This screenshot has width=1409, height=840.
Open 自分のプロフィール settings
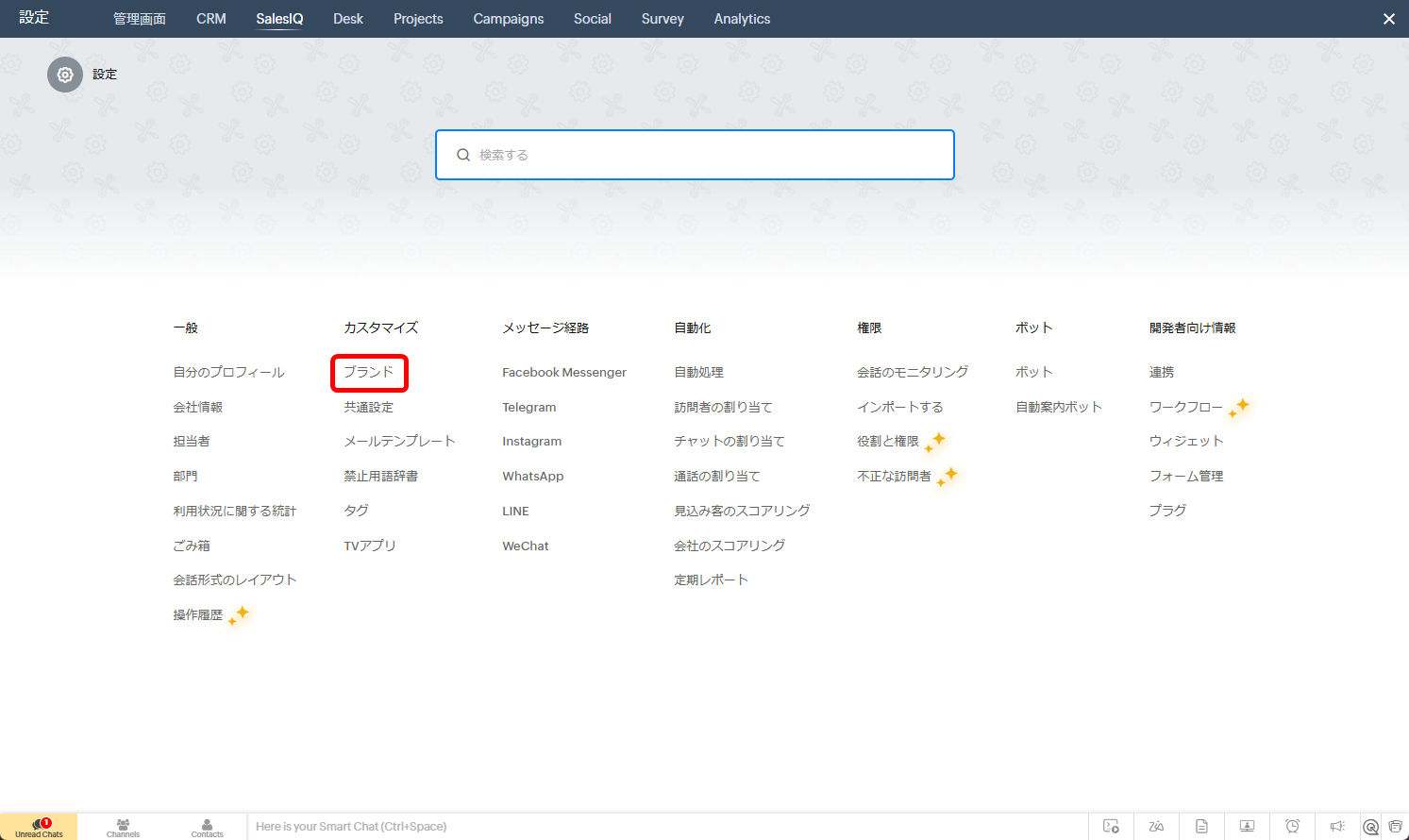(228, 372)
